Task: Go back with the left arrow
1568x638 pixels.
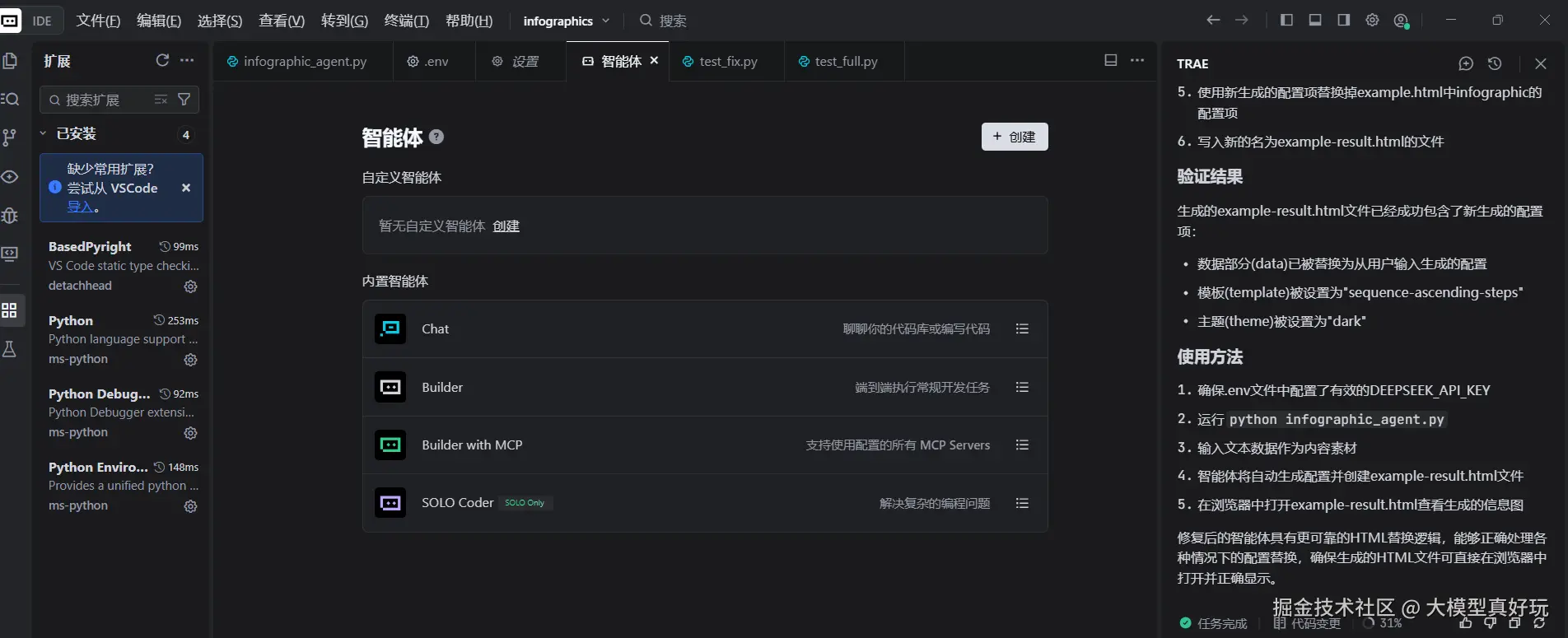Action: pos(1213,20)
